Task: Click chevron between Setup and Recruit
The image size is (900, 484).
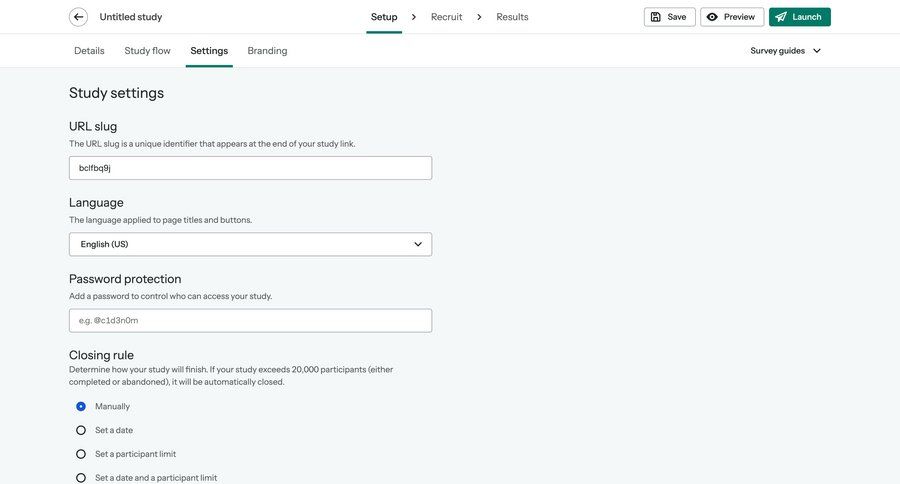Action: (x=414, y=17)
